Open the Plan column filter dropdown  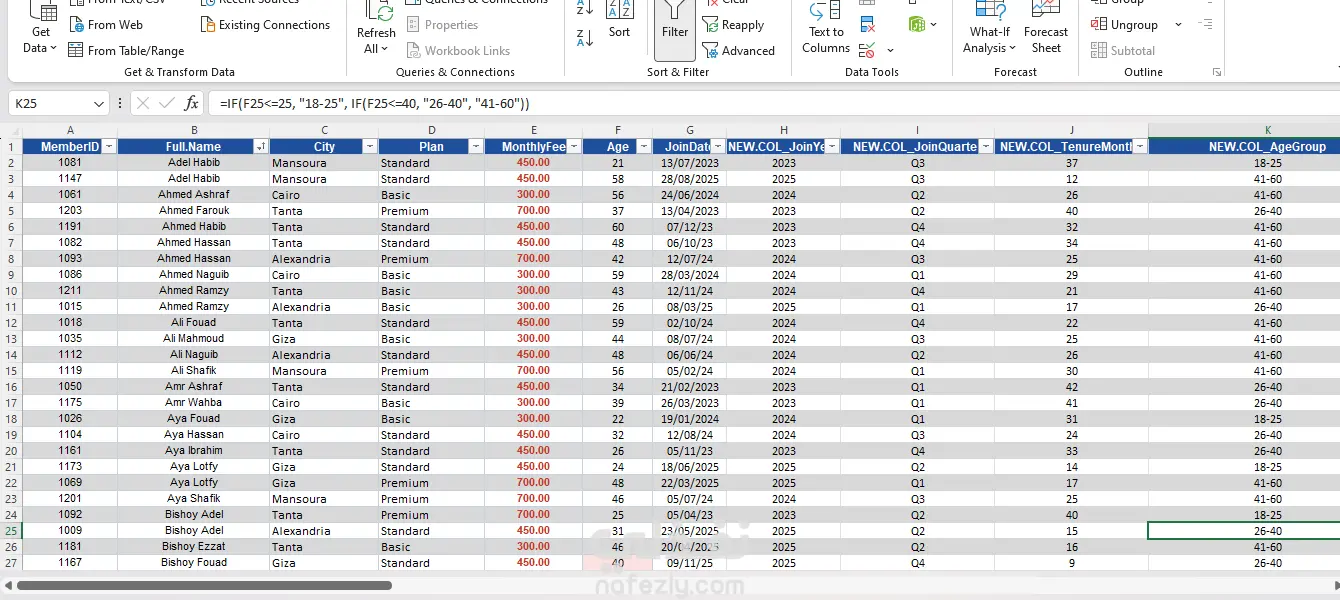[477, 147]
